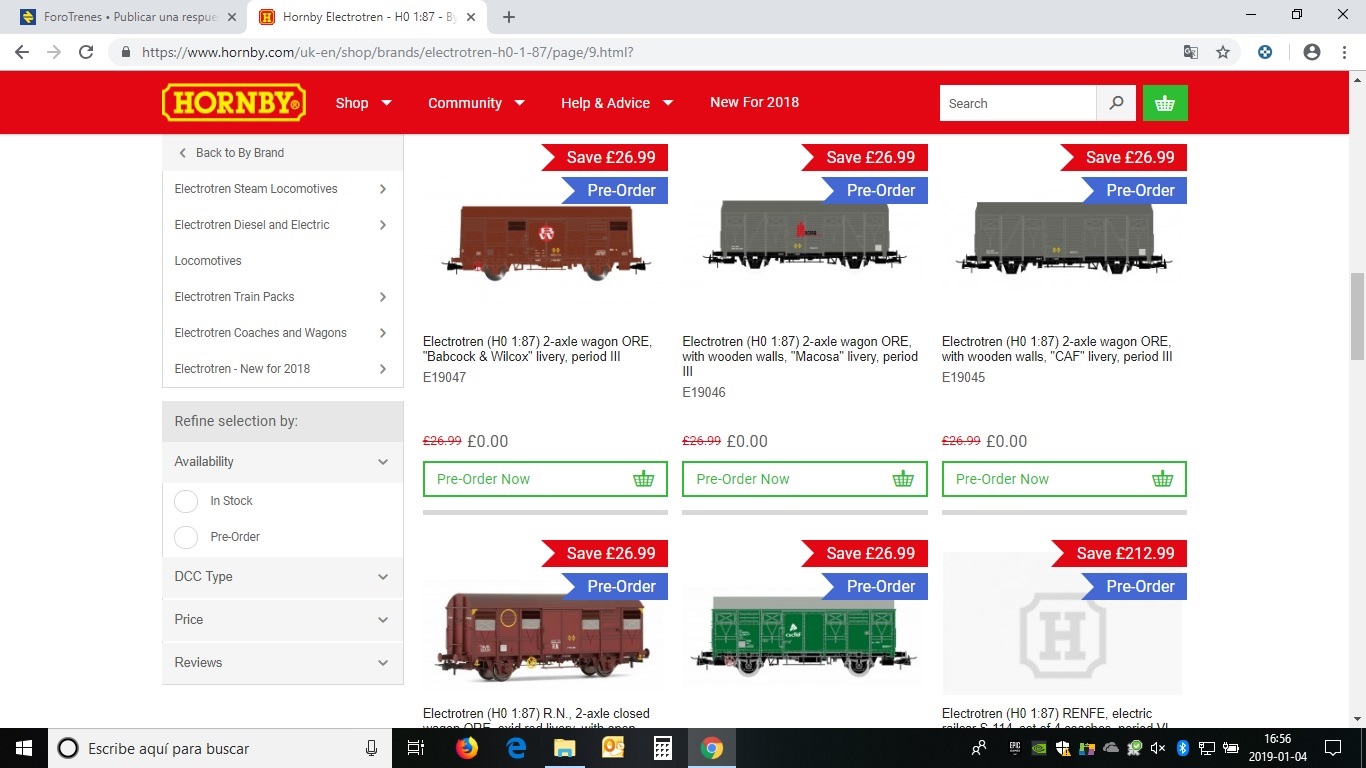Click the Bluetooth tray icon
This screenshot has height=768, width=1366.
click(x=1181, y=748)
